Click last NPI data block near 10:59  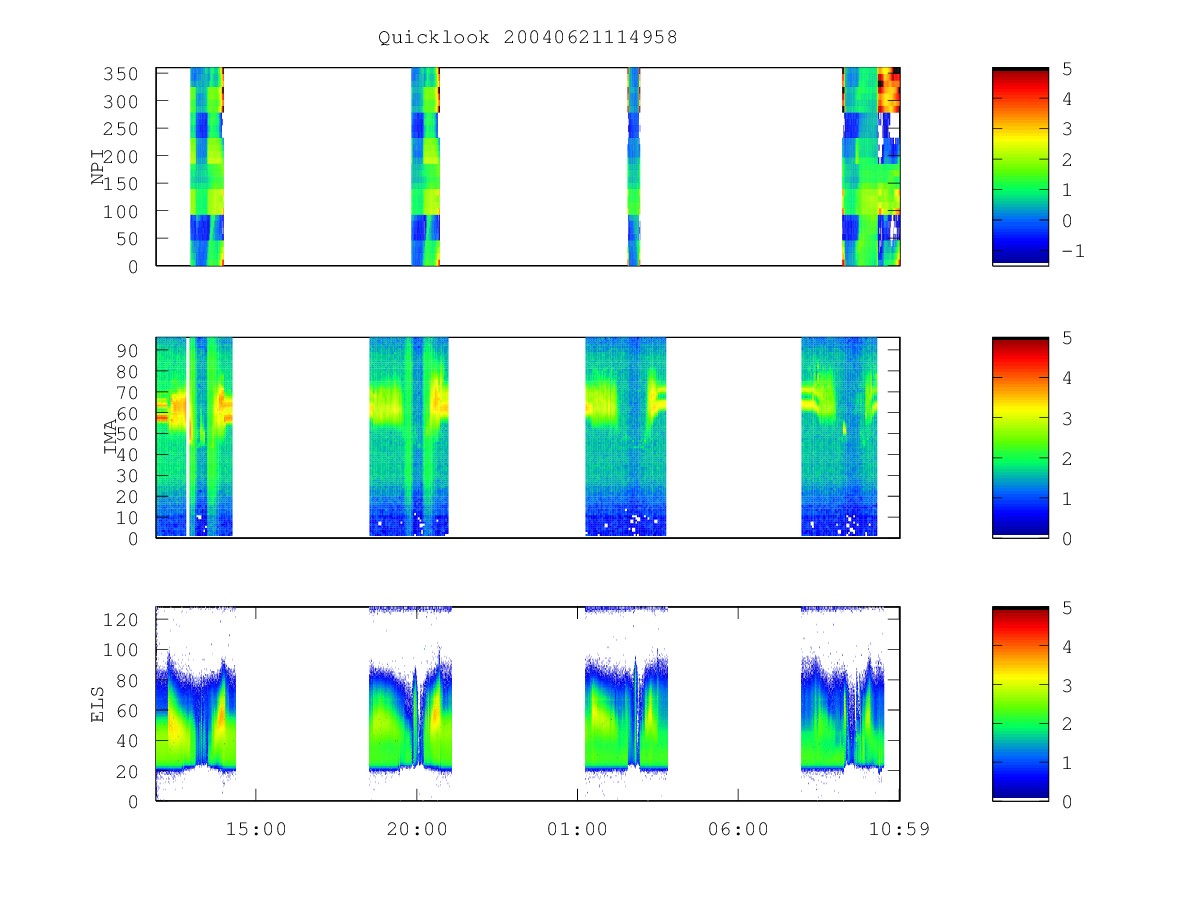click(871, 166)
